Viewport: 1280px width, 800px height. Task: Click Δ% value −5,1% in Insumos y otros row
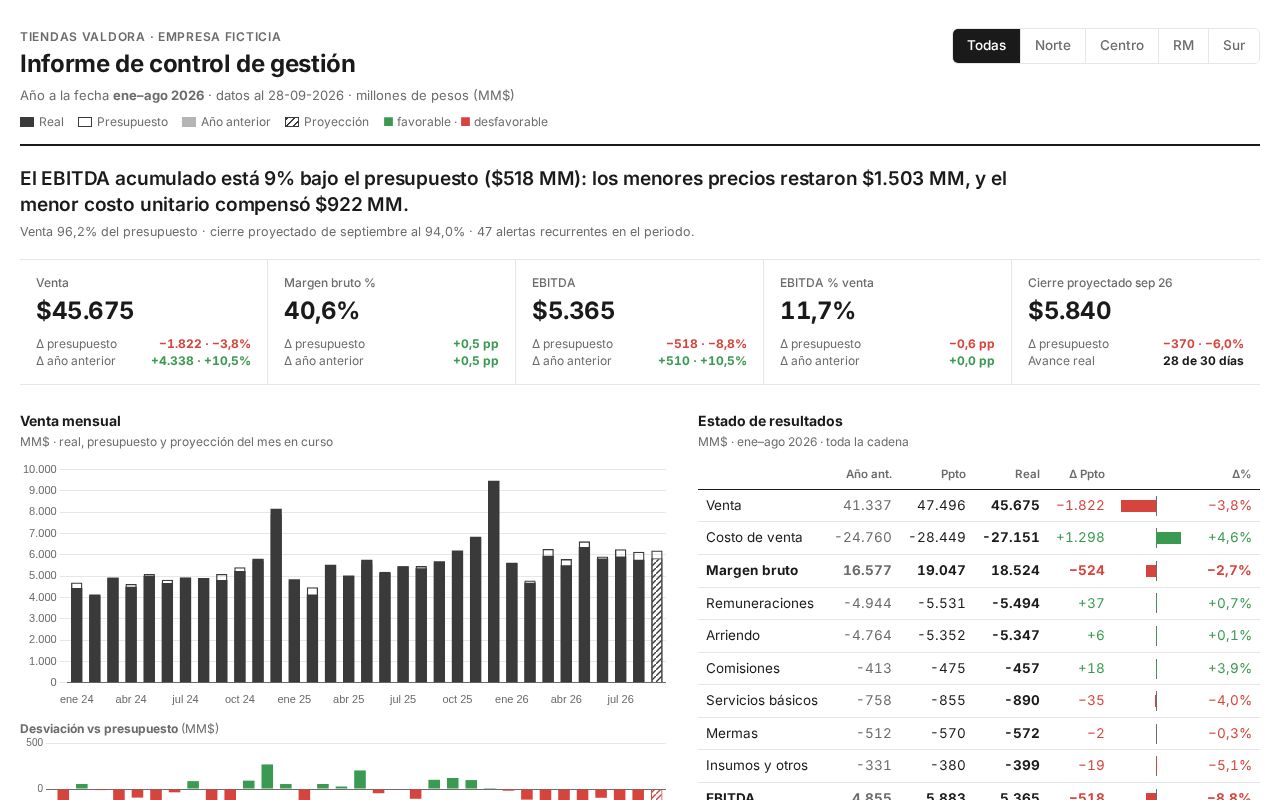[1230, 766]
